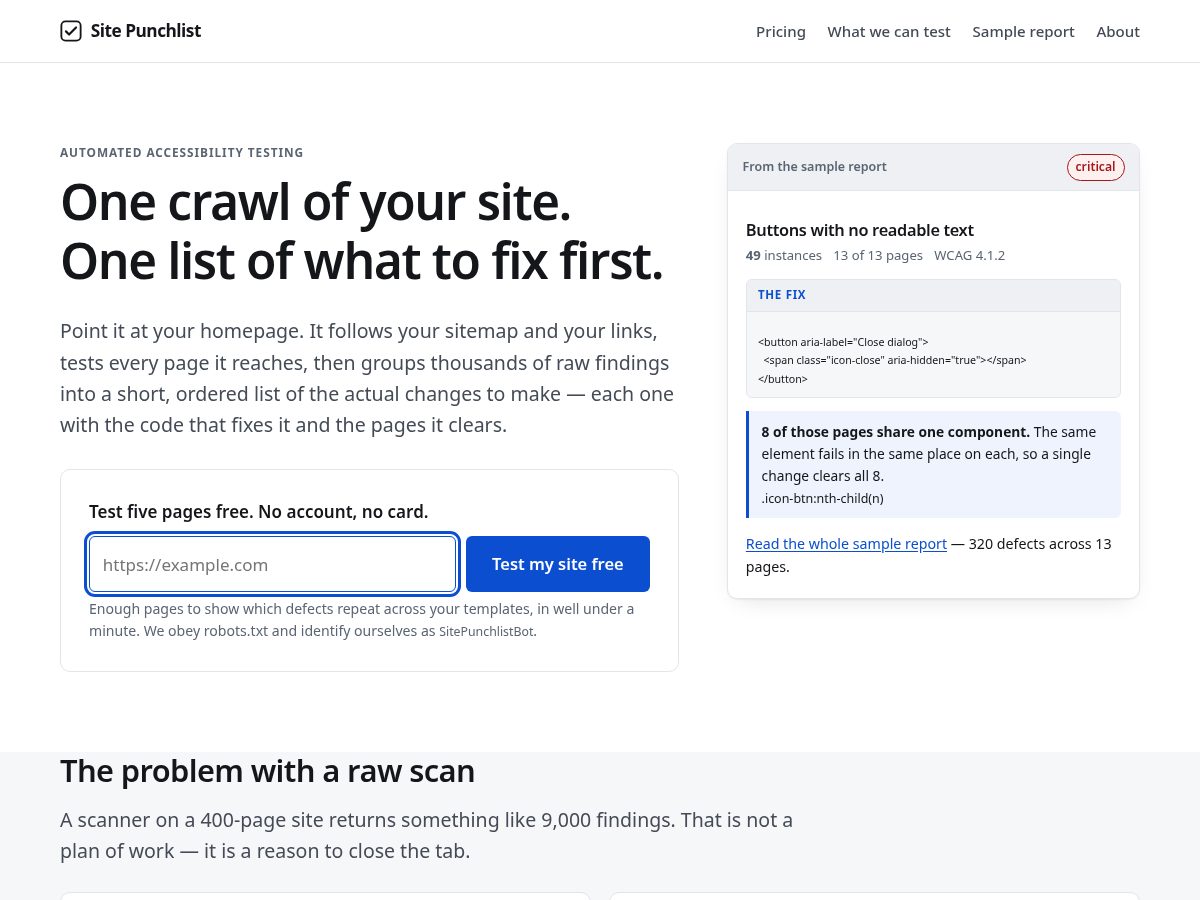Focus the https://example.com URL input
1200x900 pixels.
[273, 564]
